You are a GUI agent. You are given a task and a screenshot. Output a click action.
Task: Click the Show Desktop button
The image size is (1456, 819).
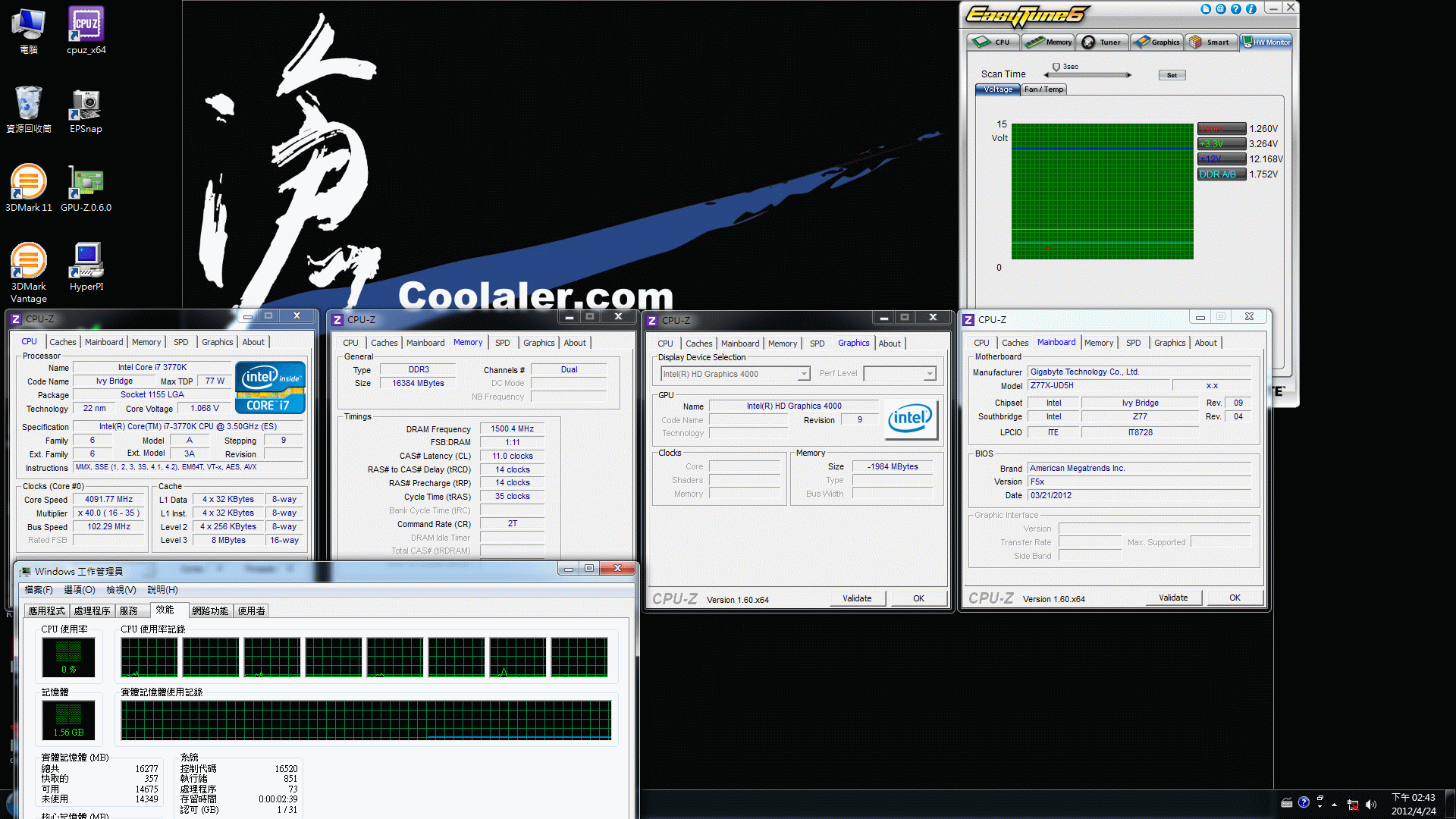click(x=1451, y=804)
